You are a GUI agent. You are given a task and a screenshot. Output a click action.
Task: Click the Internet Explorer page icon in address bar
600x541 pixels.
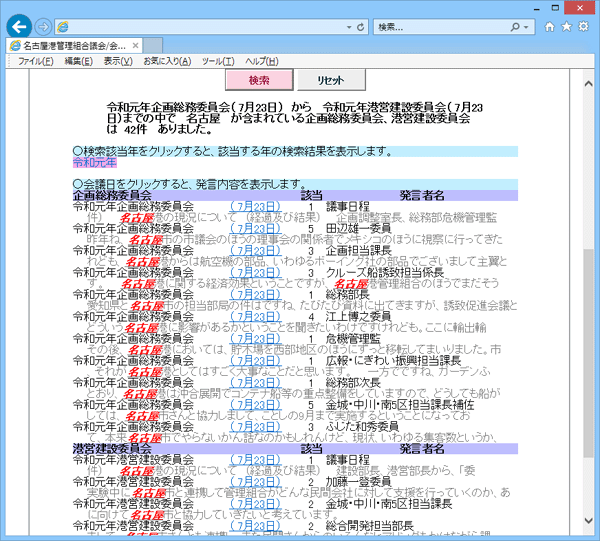pyautogui.click(x=63, y=27)
